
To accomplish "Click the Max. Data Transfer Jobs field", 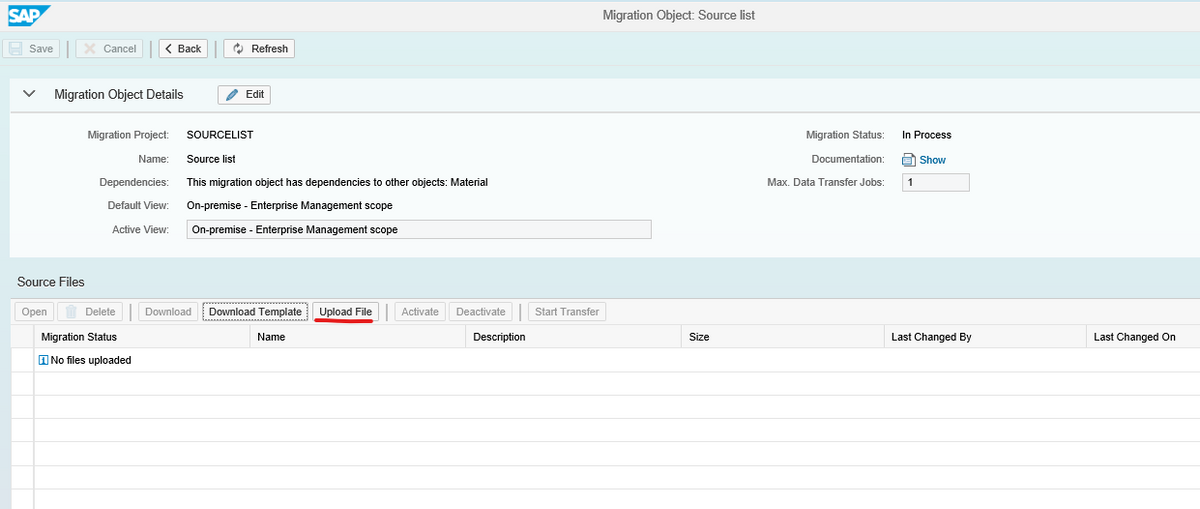I will 936,182.
